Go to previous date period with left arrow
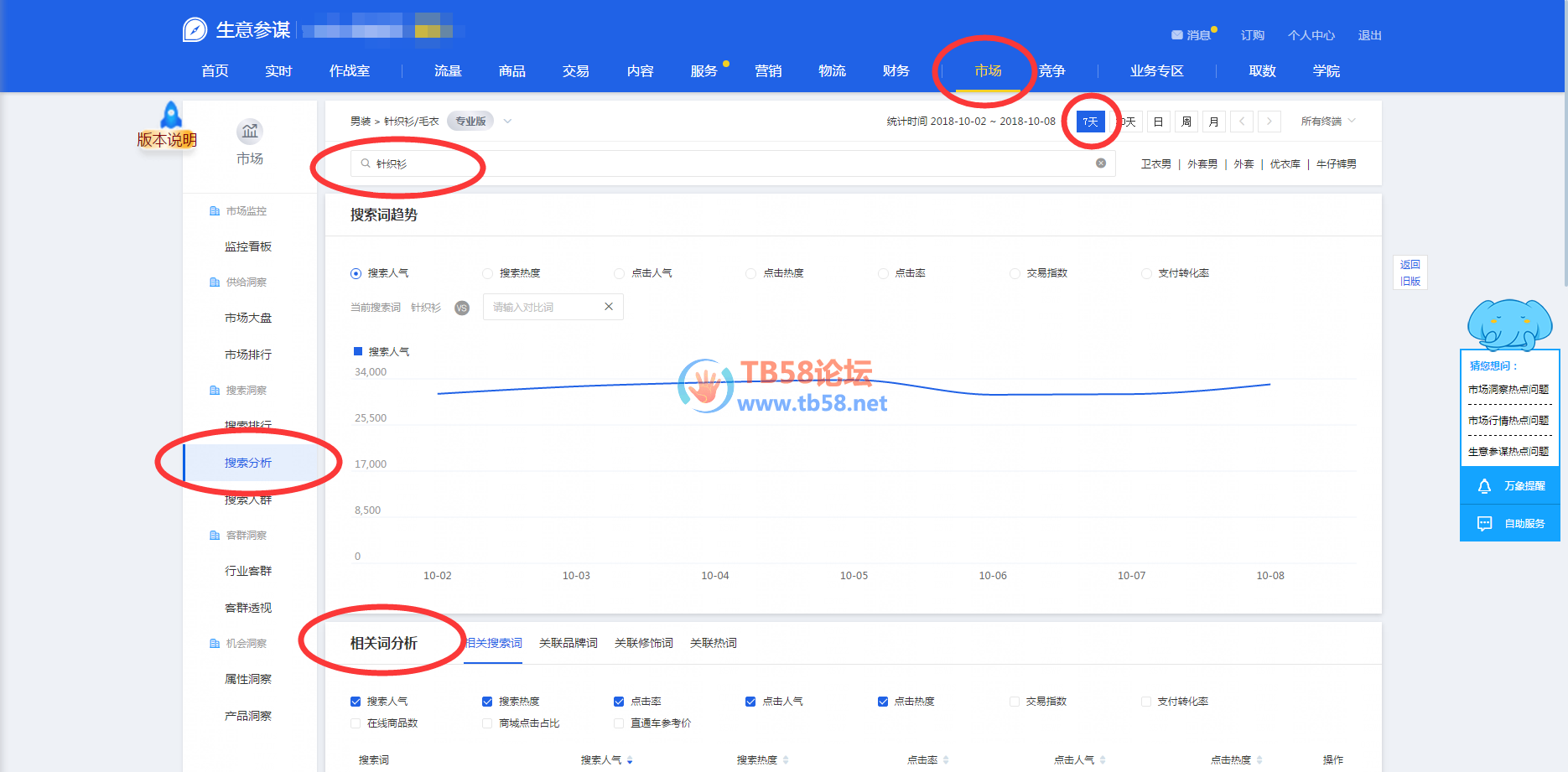This screenshot has height=772, width=1568. pyautogui.click(x=1242, y=122)
